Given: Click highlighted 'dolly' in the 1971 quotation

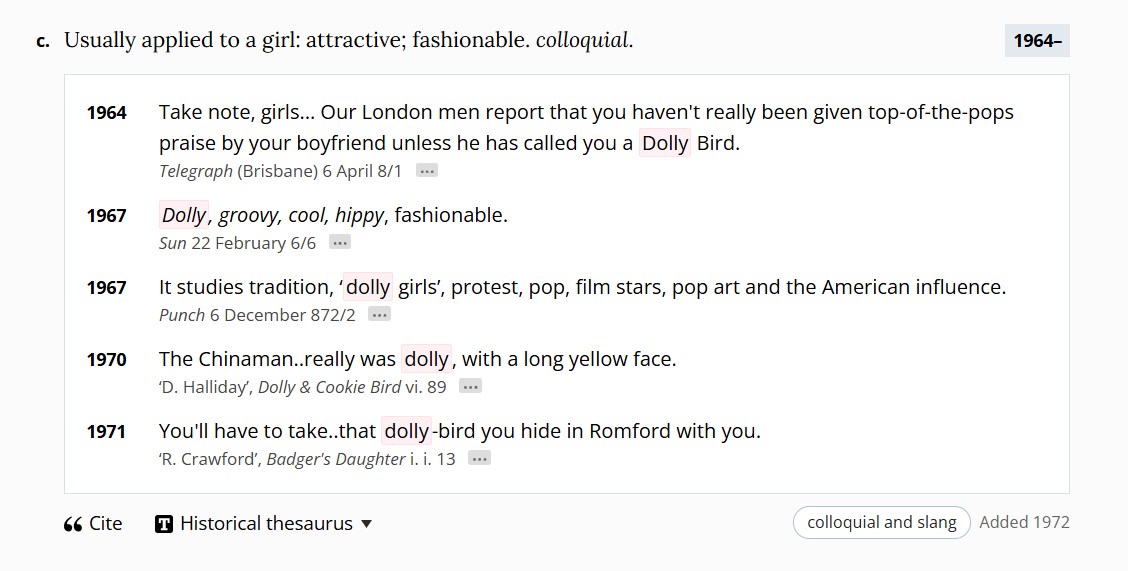Looking at the screenshot, I should coord(406,431).
